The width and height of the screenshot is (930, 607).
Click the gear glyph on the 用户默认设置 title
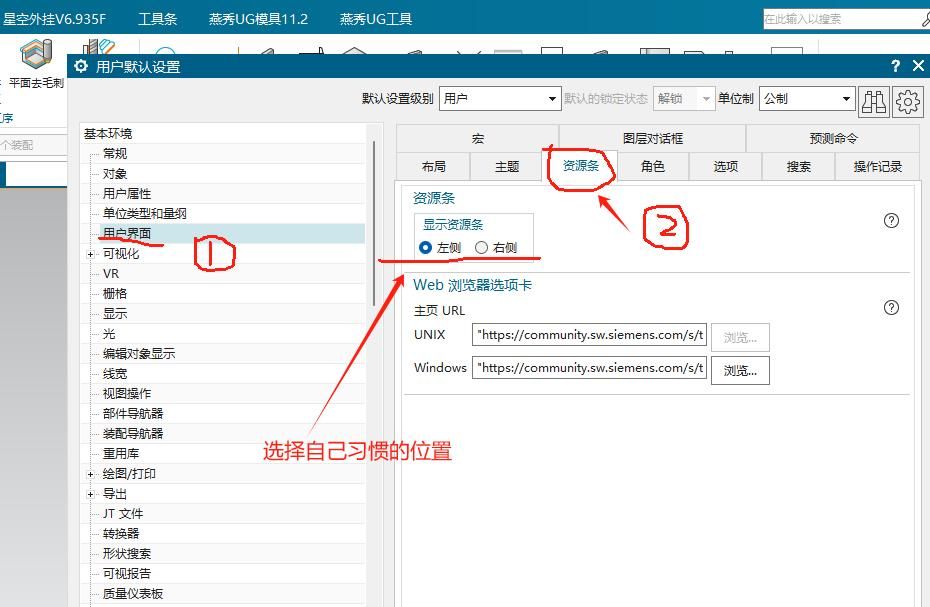(x=80, y=66)
